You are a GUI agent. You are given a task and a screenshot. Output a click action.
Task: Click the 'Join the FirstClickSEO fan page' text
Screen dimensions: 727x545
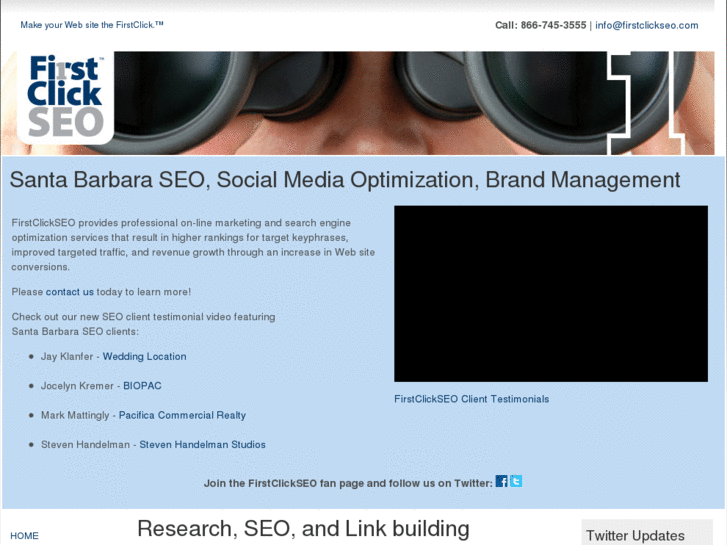point(348,483)
